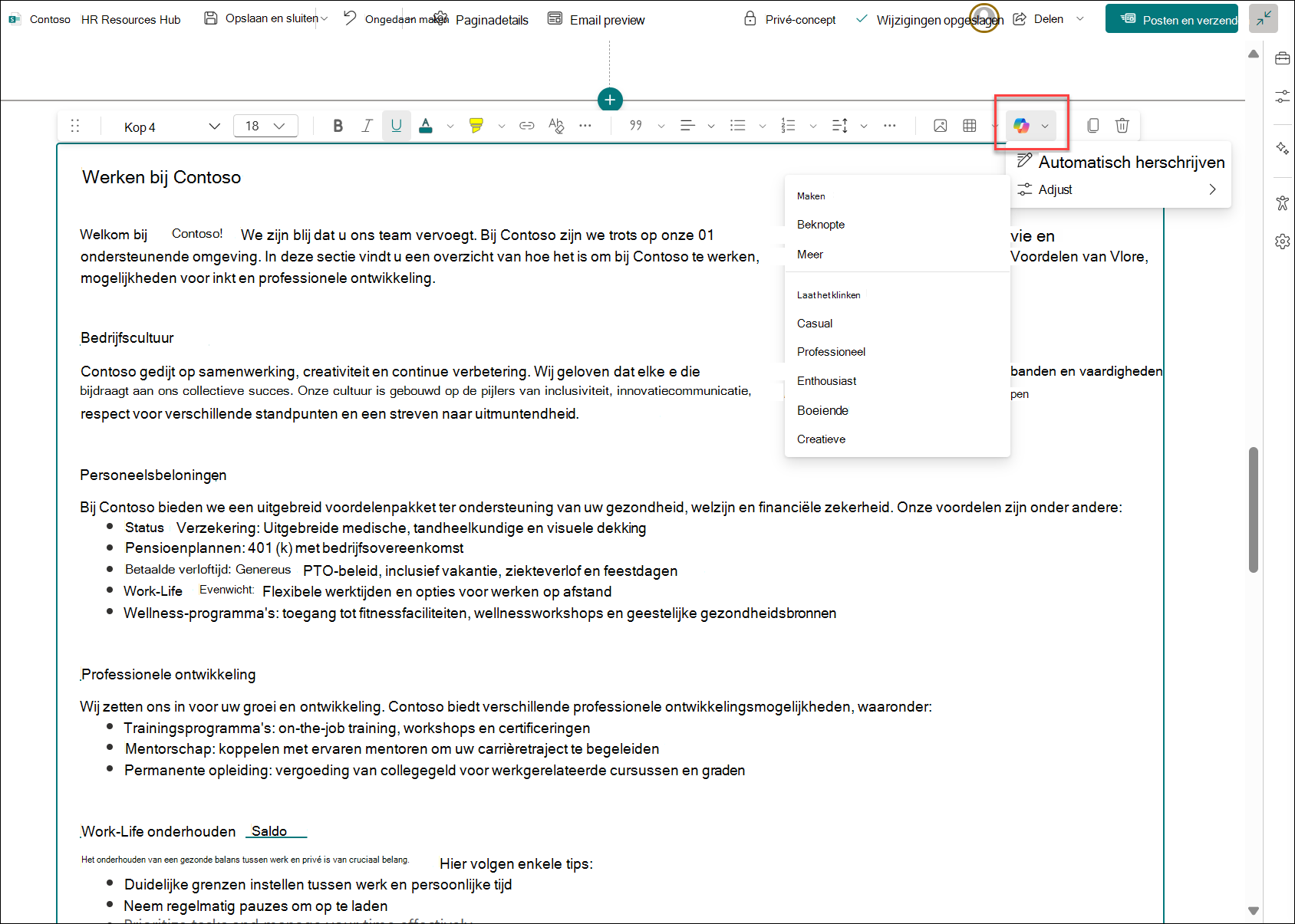The image size is (1295, 924).
Task: Click scrollbar down arrow
Action: (x=1254, y=911)
